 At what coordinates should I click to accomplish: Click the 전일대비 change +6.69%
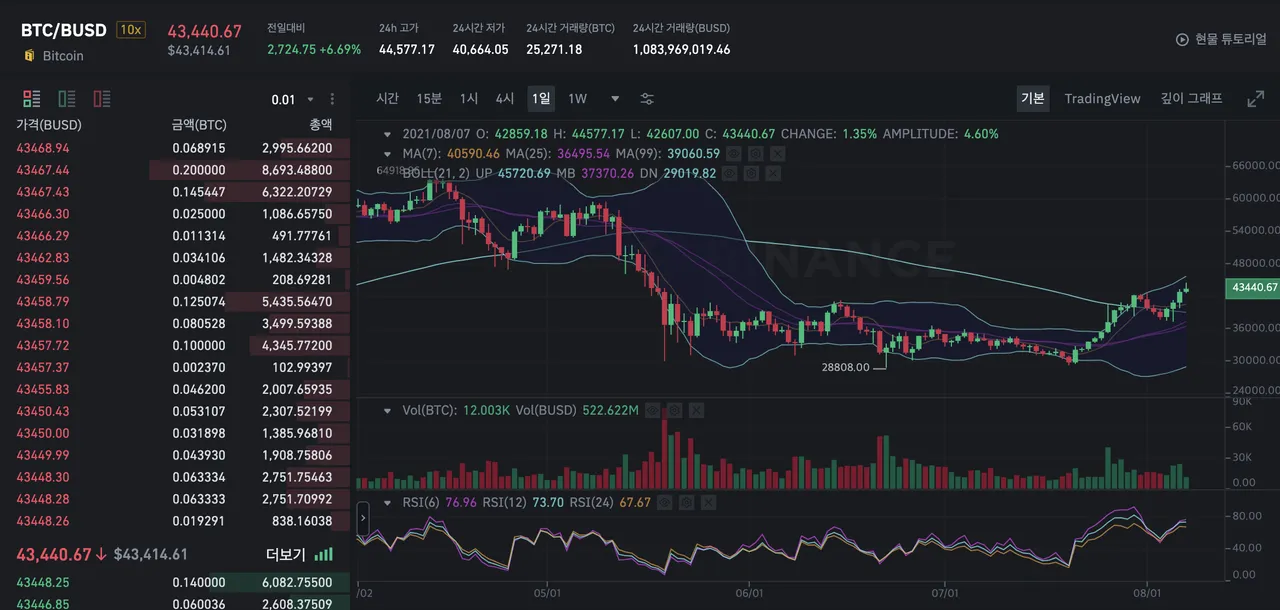341,49
